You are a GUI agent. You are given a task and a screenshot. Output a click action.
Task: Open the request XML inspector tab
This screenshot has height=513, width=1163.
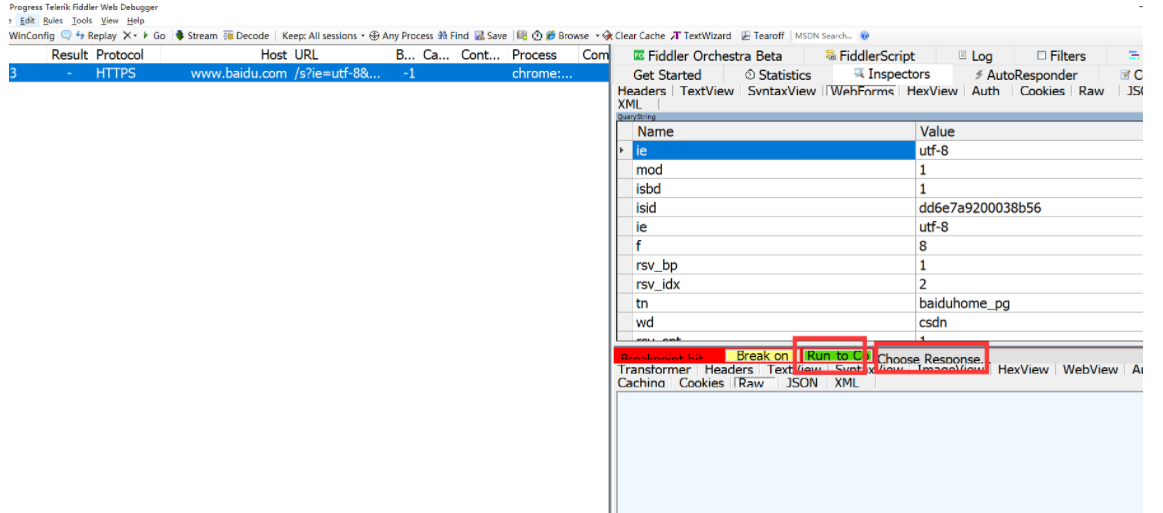pyautogui.click(x=630, y=105)
